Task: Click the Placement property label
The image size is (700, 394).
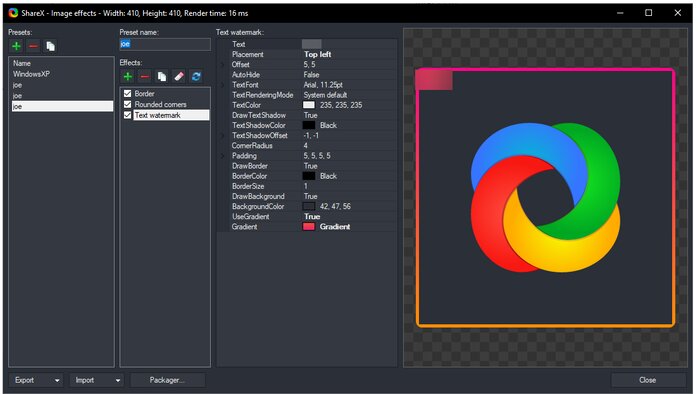Action: tap(248, 54)
